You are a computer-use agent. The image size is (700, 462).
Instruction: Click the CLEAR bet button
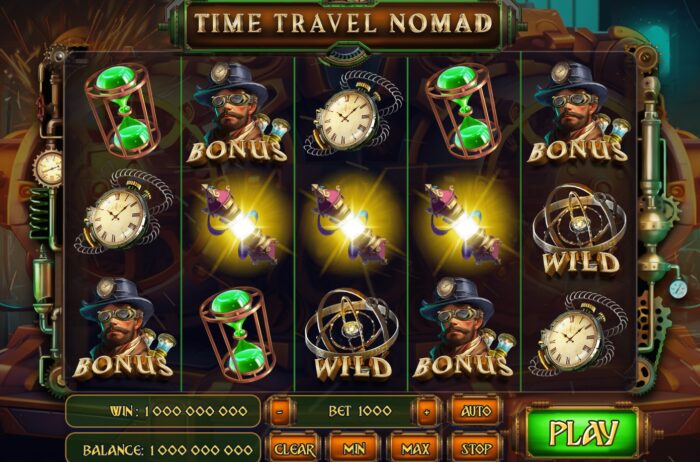point(294,448)
